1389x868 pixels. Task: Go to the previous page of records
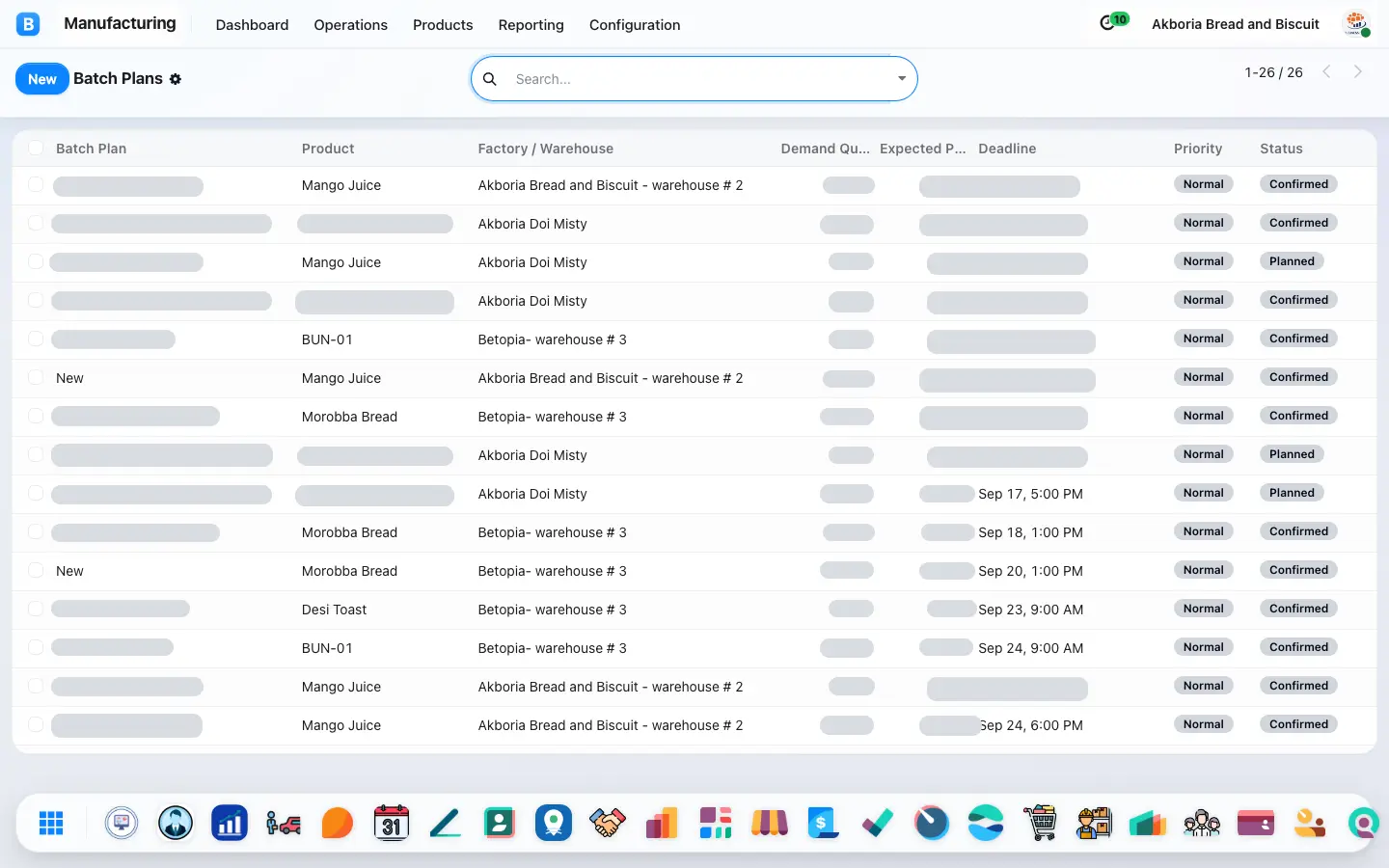pos(1326,71)
